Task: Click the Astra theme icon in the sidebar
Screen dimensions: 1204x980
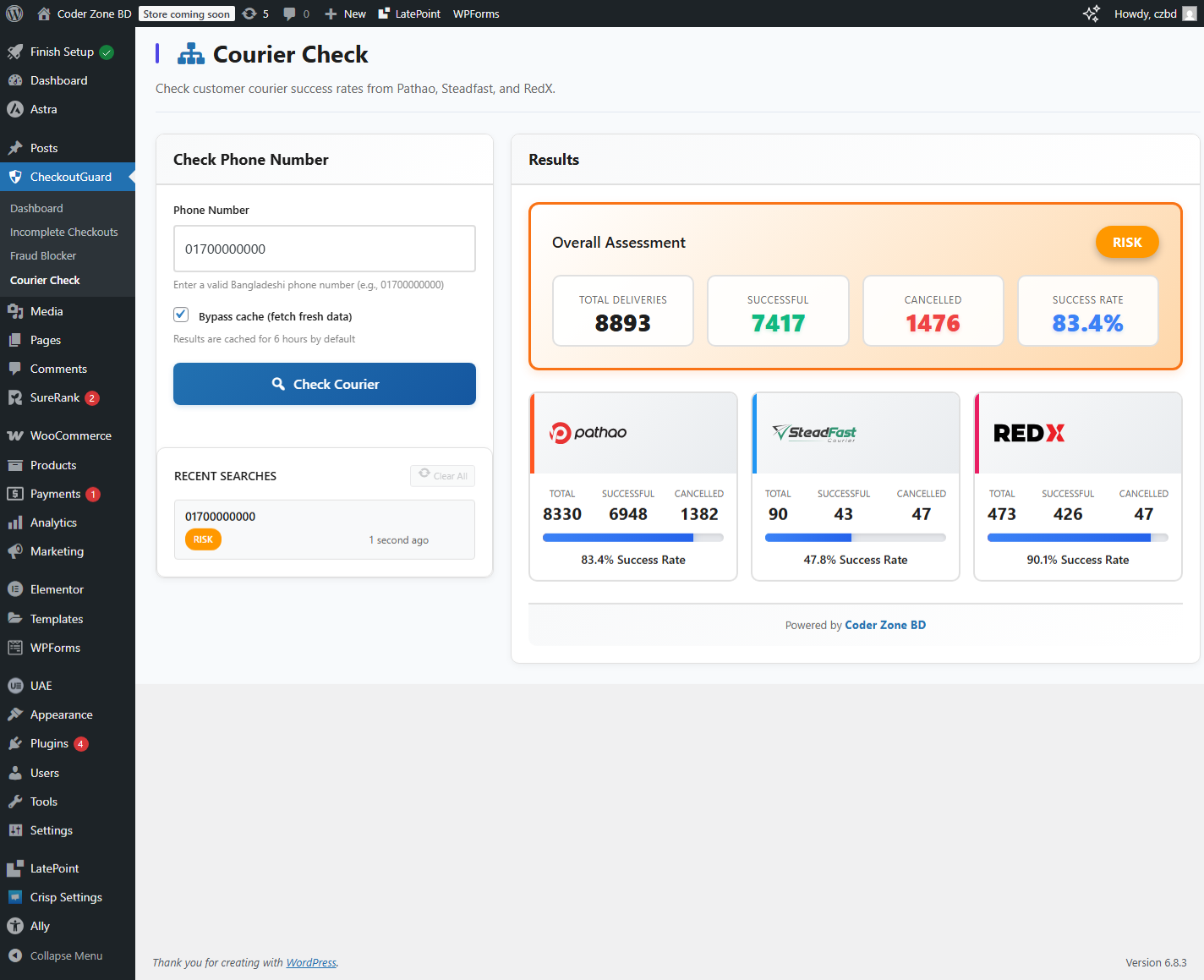Action: pyautogui.click(x=16, y=108)
